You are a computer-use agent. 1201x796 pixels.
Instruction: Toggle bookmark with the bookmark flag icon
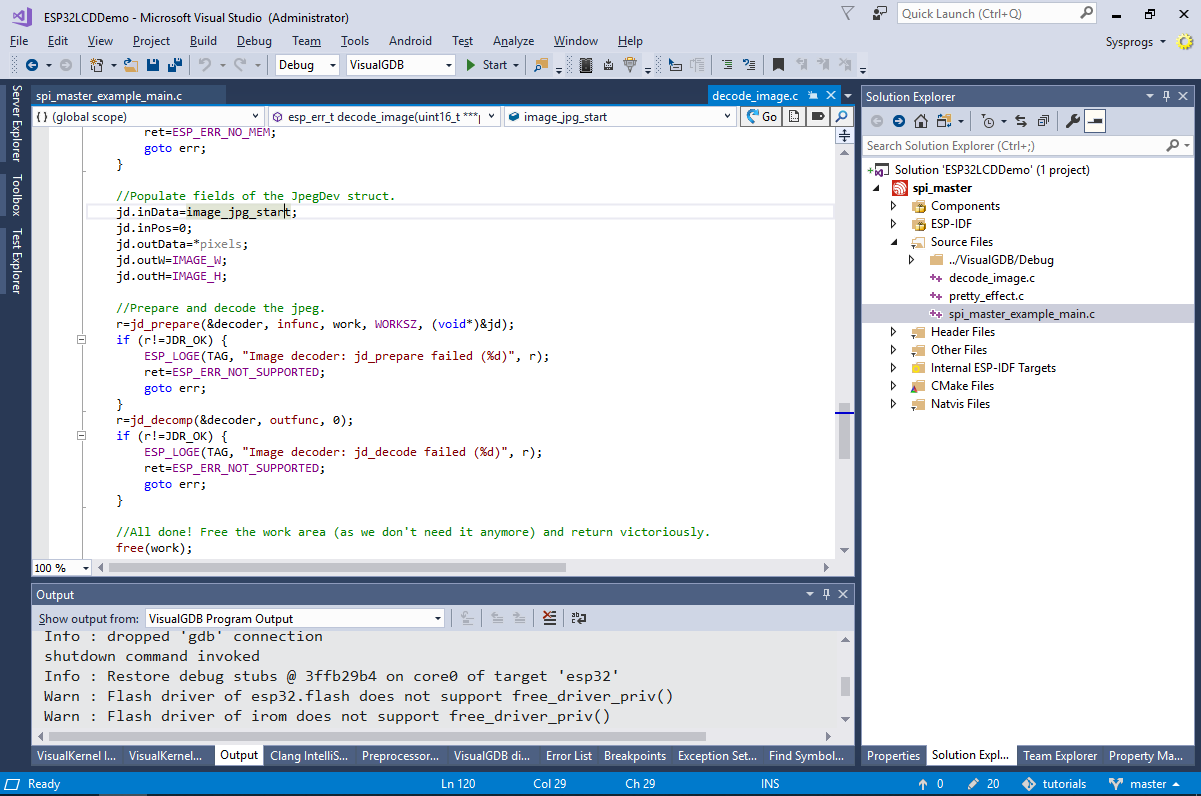tap(778, 65)
